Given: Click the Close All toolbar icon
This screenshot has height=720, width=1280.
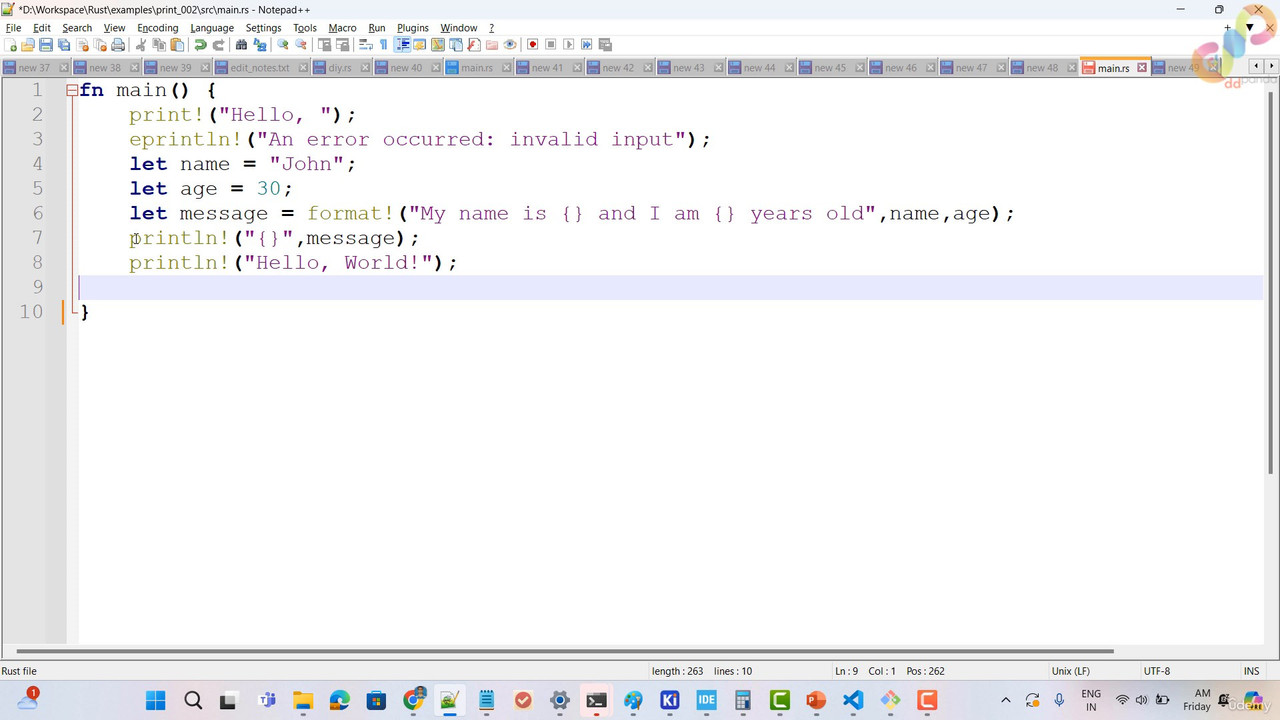Looking at the screenshot, I should [x=100, y=44].
